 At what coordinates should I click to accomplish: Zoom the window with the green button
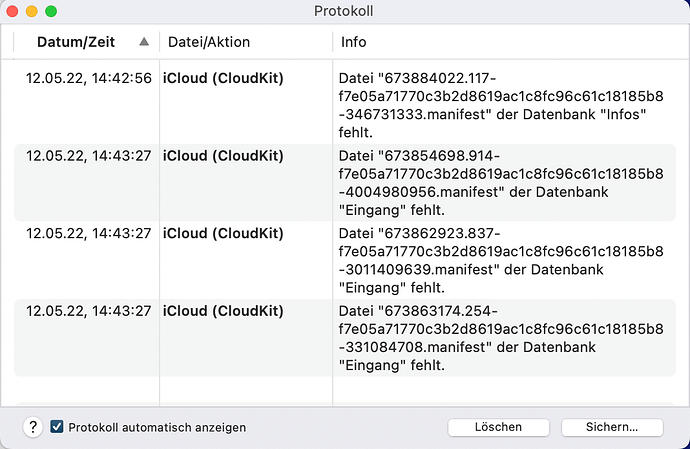pyautogui.click(x=51, y=11)
